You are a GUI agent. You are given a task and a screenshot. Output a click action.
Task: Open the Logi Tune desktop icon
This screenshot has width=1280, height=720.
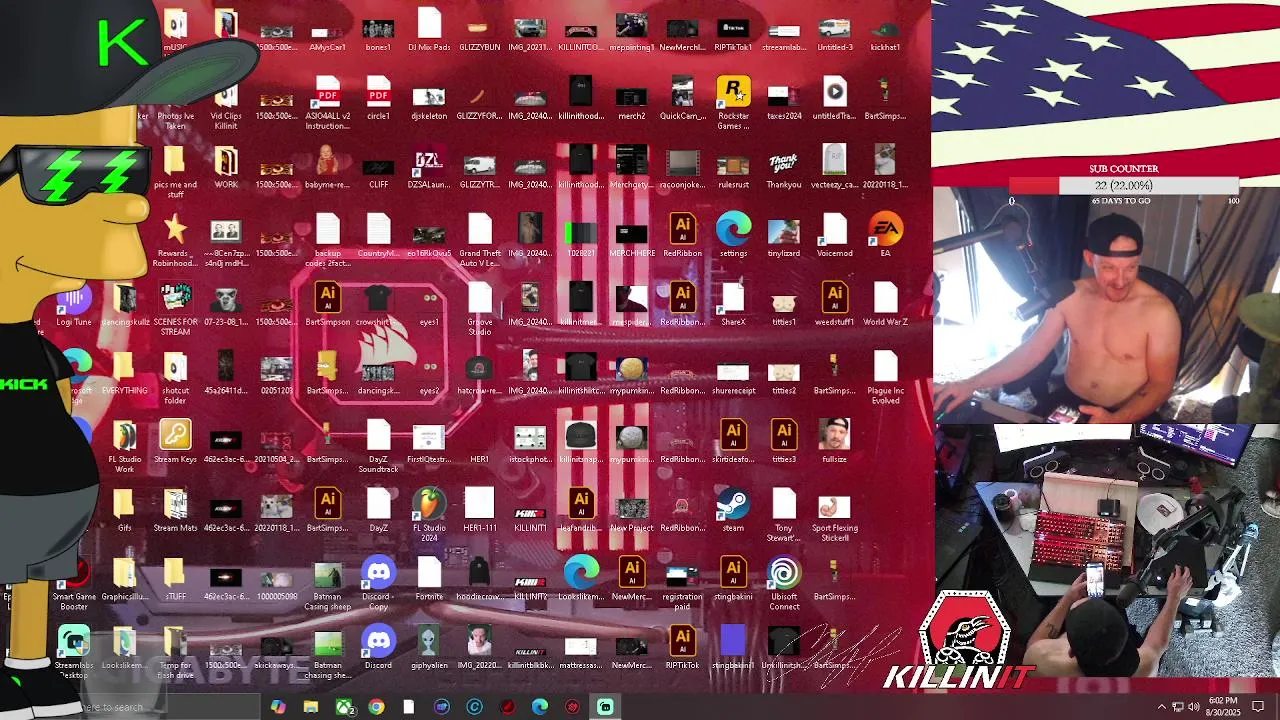click(74, 298)
